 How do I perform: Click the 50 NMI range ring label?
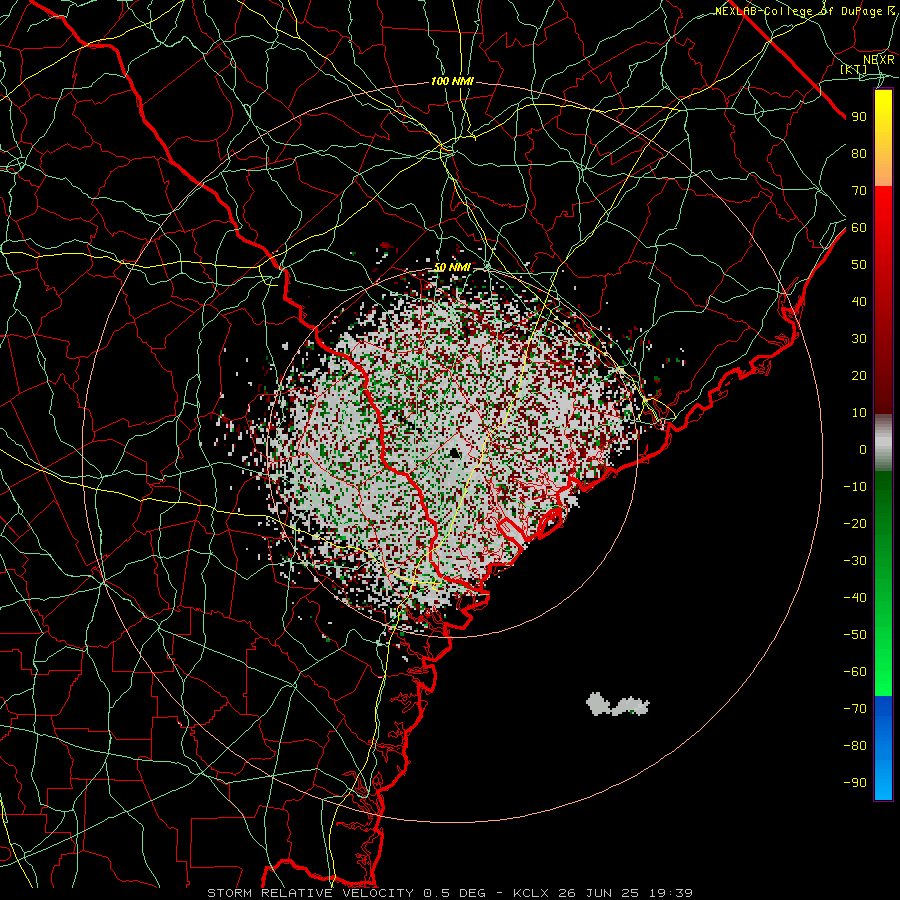click(x=452, y=267)
